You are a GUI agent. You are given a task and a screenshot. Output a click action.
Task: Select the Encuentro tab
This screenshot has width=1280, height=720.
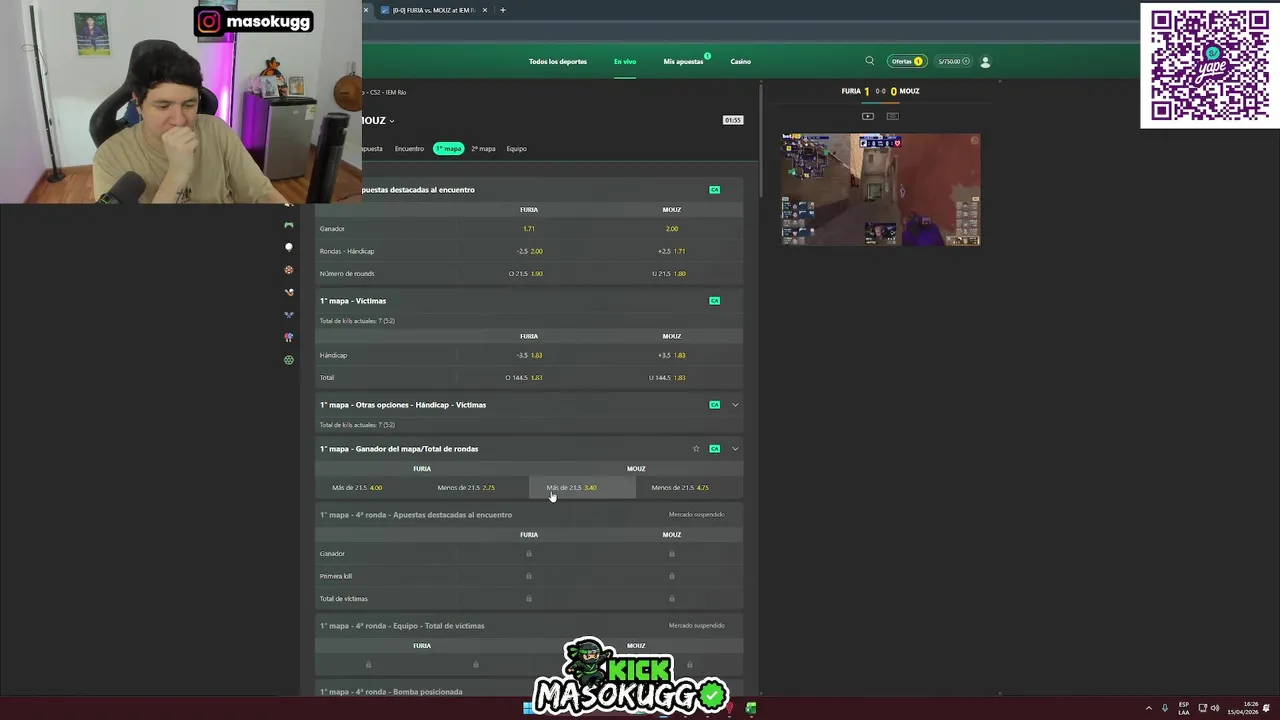coord(409,149)
